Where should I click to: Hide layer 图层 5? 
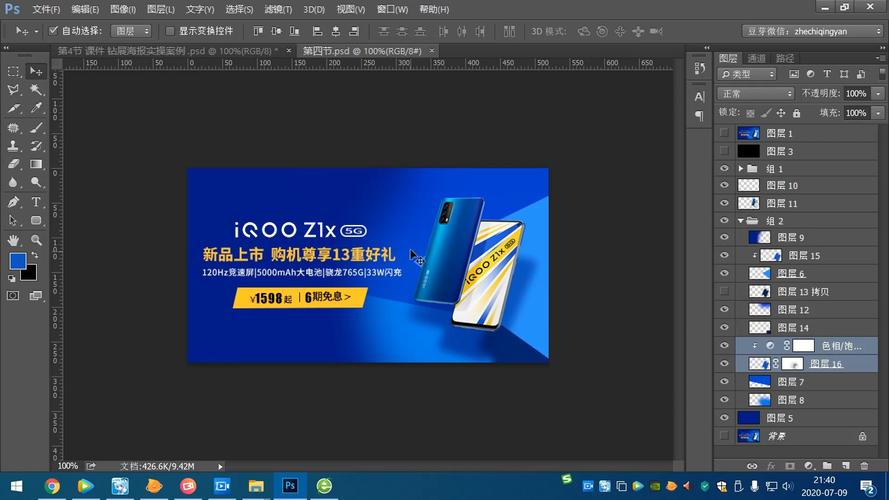[x=724, y=418]
